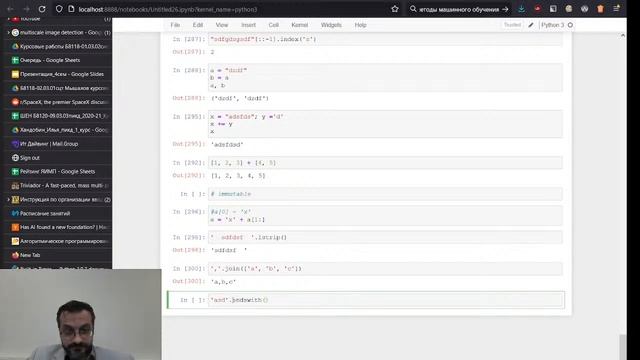The width and height of the screenshot is (640, 360).
Task: Open the Insert menu in Jupyter
Action: (248, 25)
